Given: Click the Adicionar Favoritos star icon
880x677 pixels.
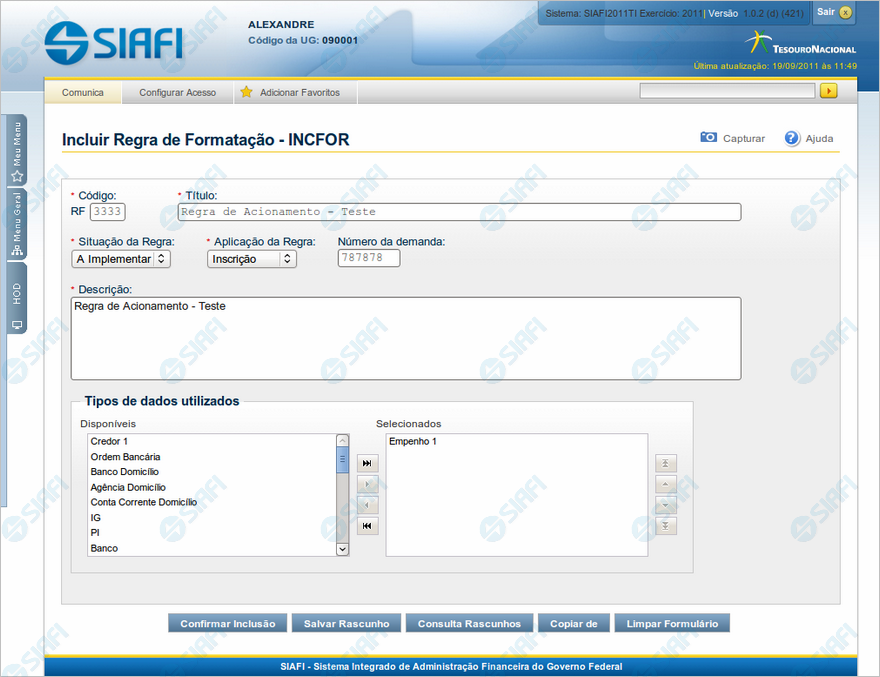Looking at the screenshot, I should point(246,92).
